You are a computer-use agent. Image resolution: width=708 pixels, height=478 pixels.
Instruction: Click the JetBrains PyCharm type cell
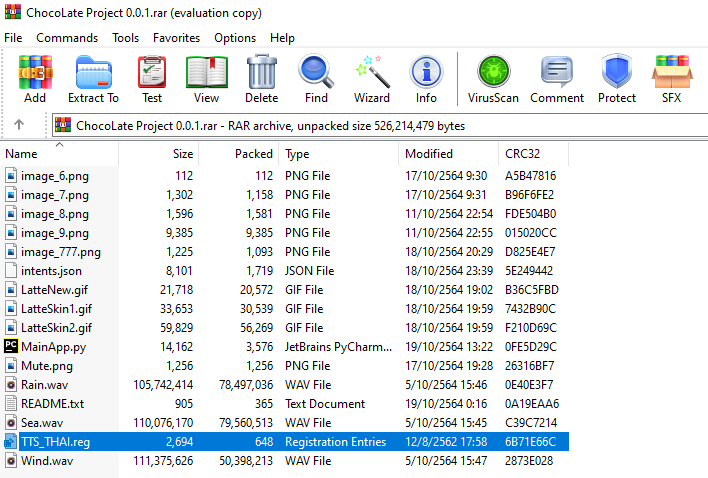click(x=338, y=347)
